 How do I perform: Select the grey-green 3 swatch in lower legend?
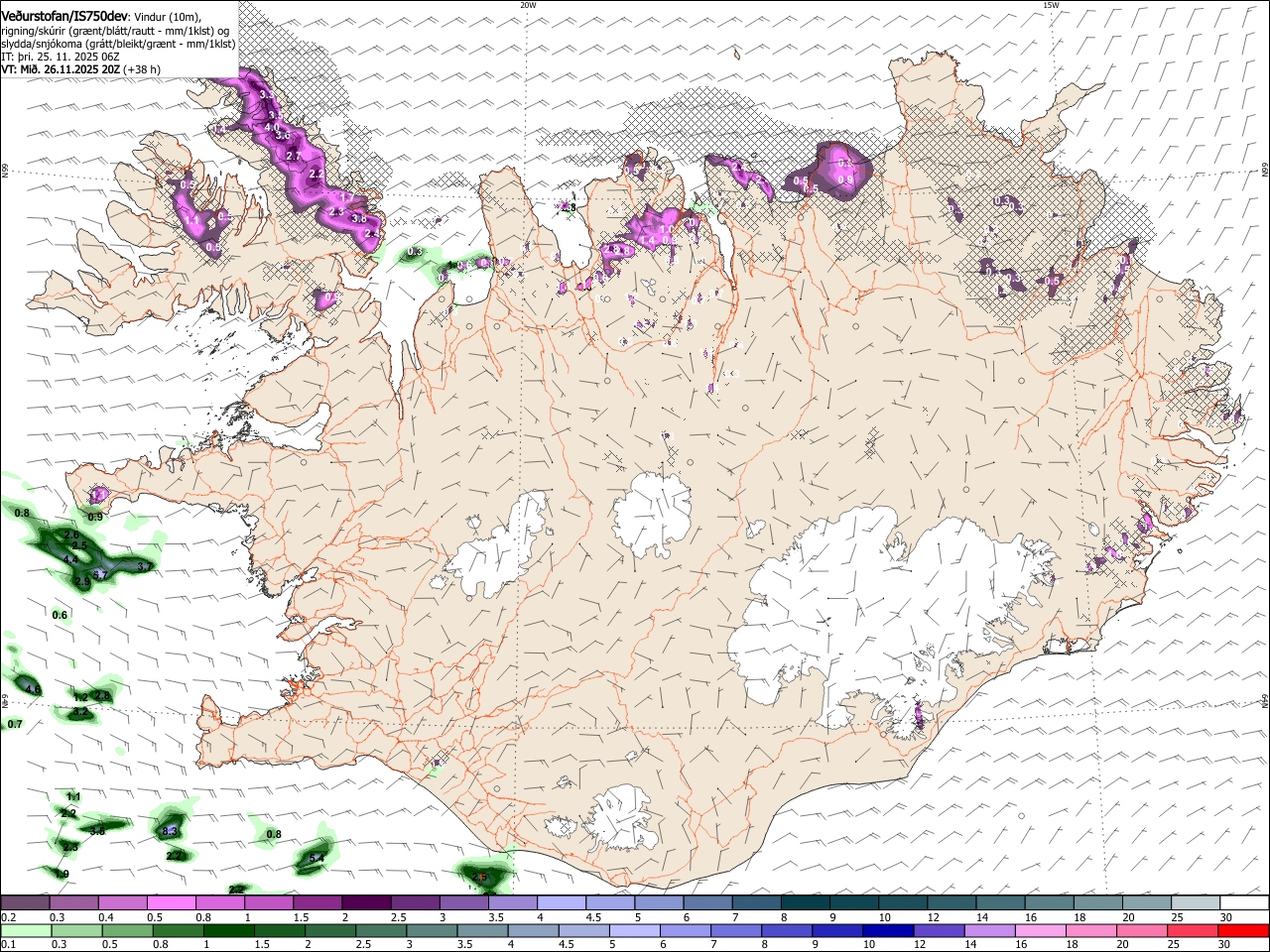tap(432, 930)
